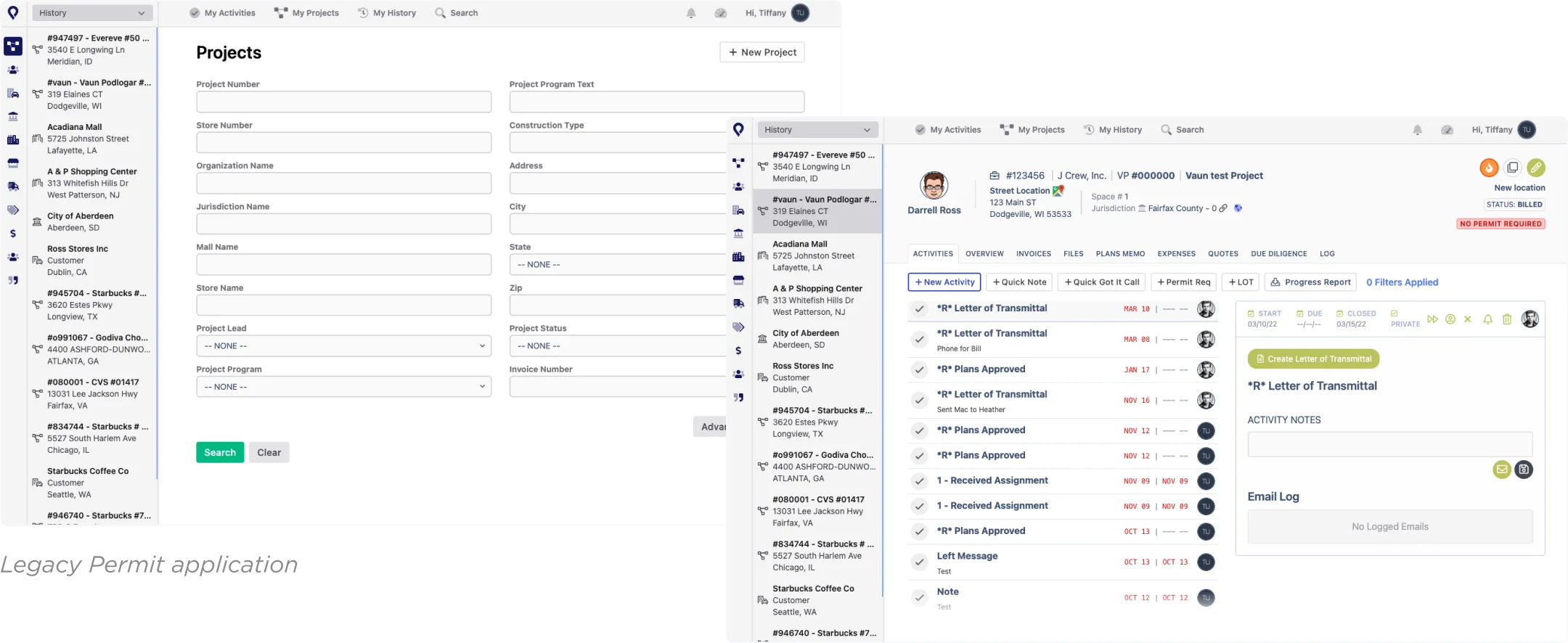1568x643 pixels.
Task: Click the orange flame icon
Action: point(1488,168)
